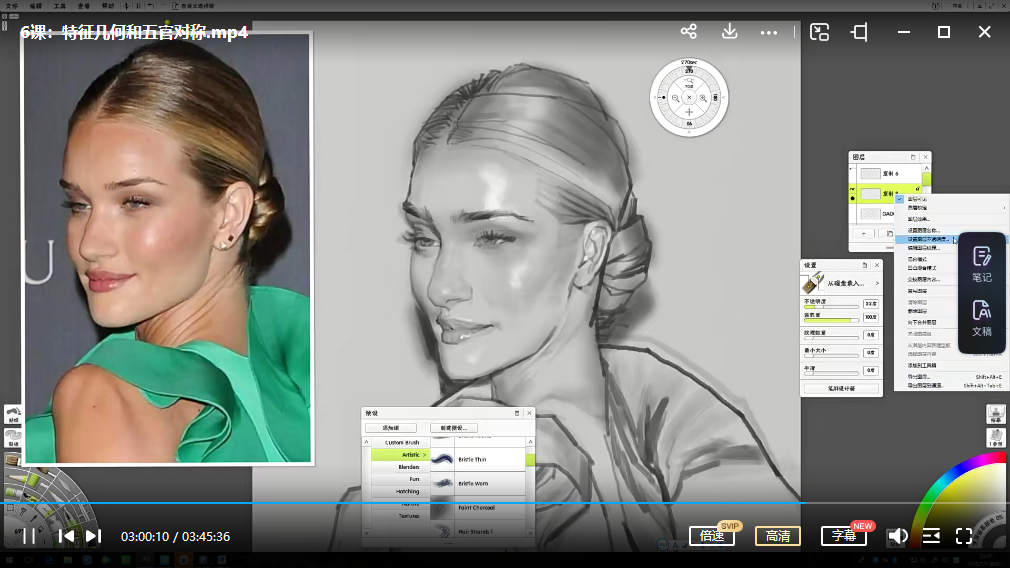Open the 倍速 playback speed option

[712, 536]
